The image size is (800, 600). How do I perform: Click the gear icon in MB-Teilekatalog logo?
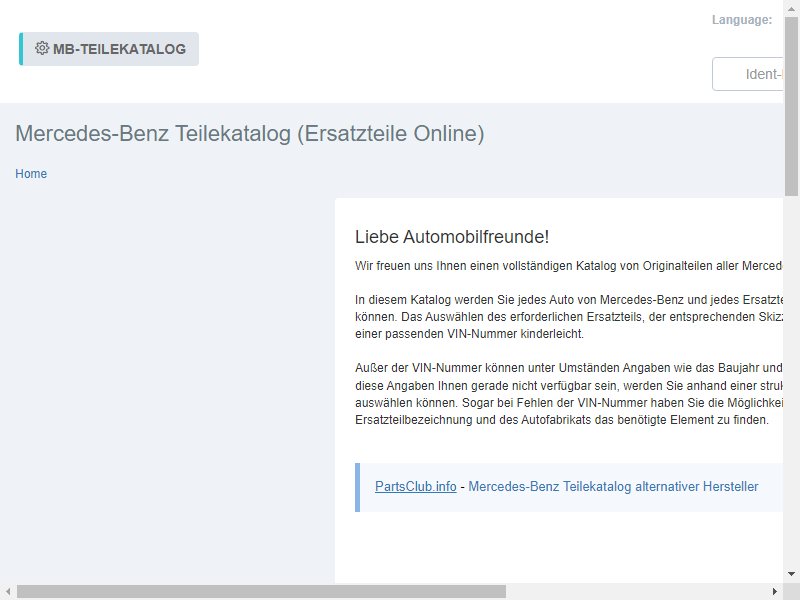pyautogui.click(x=42, y=48)
